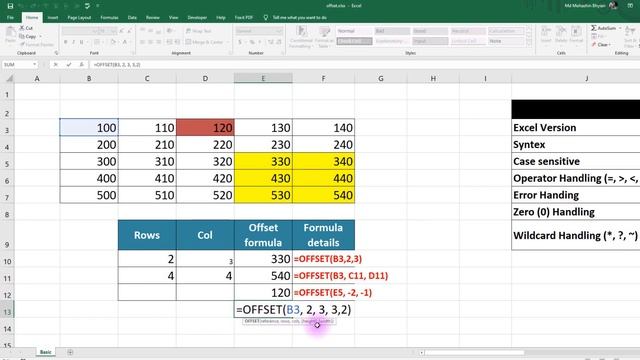Click Delete cells icon in Cells group
This screenshot has height=360, width=640.
click(x=561, y=35)
